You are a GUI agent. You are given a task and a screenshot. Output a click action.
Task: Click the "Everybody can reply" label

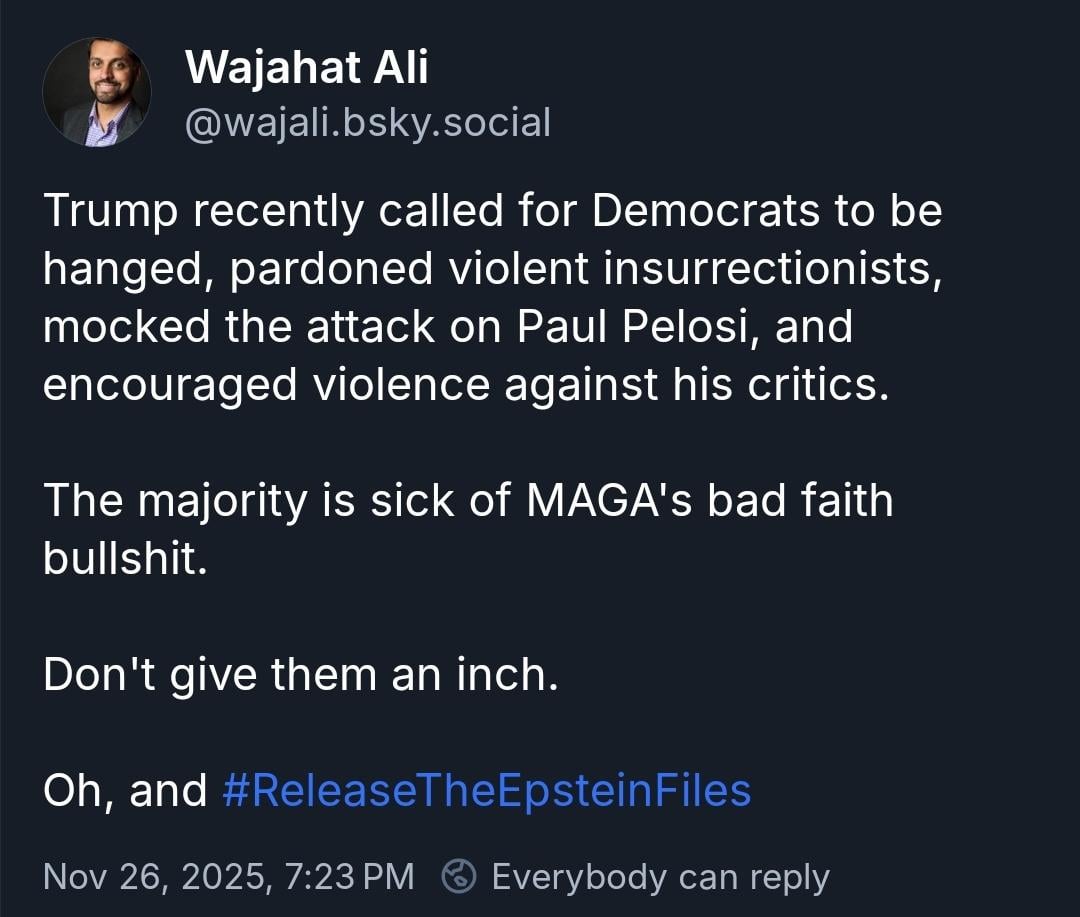coord(660,877)
